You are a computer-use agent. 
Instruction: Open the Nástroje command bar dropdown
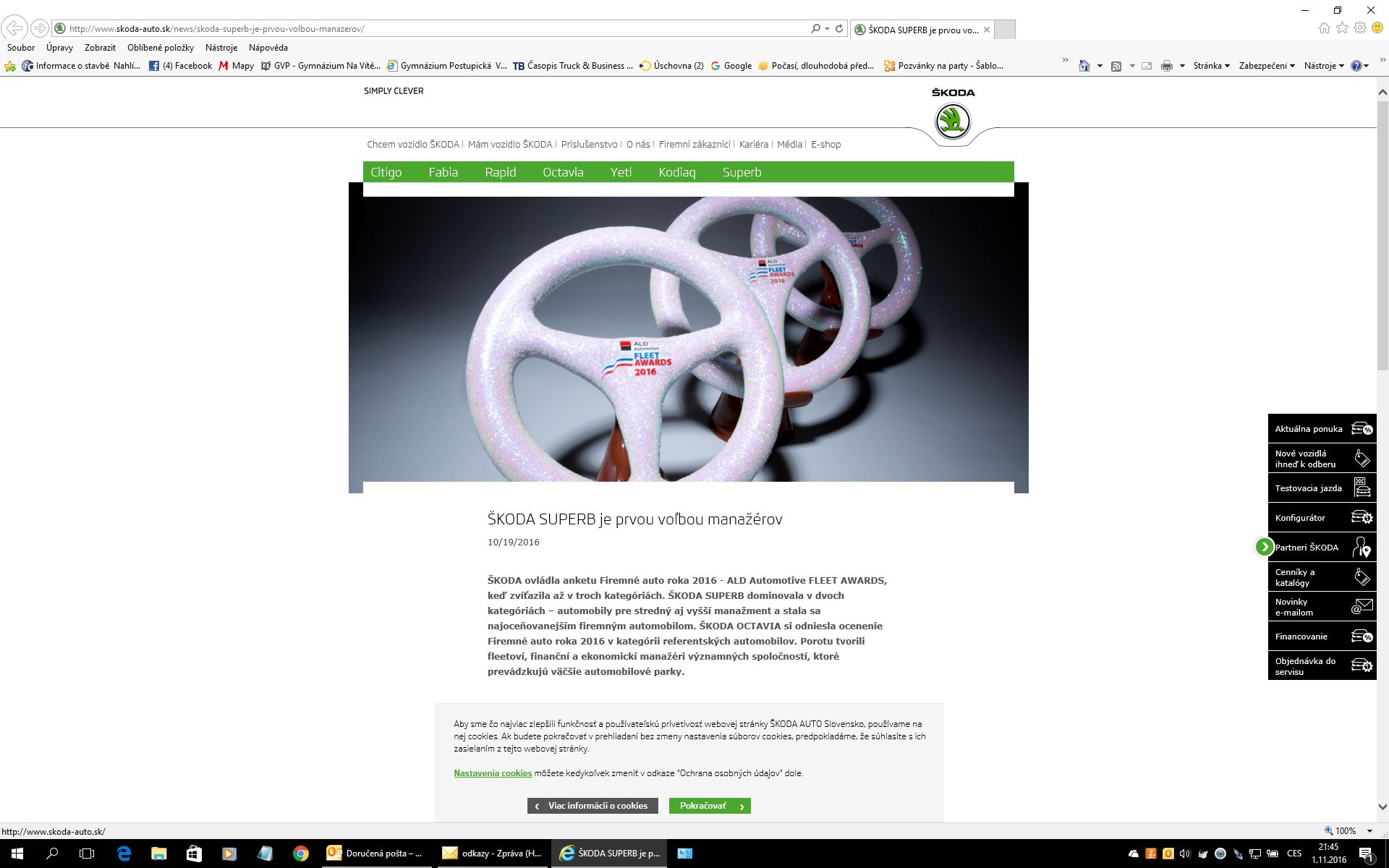pos(1324,66)
